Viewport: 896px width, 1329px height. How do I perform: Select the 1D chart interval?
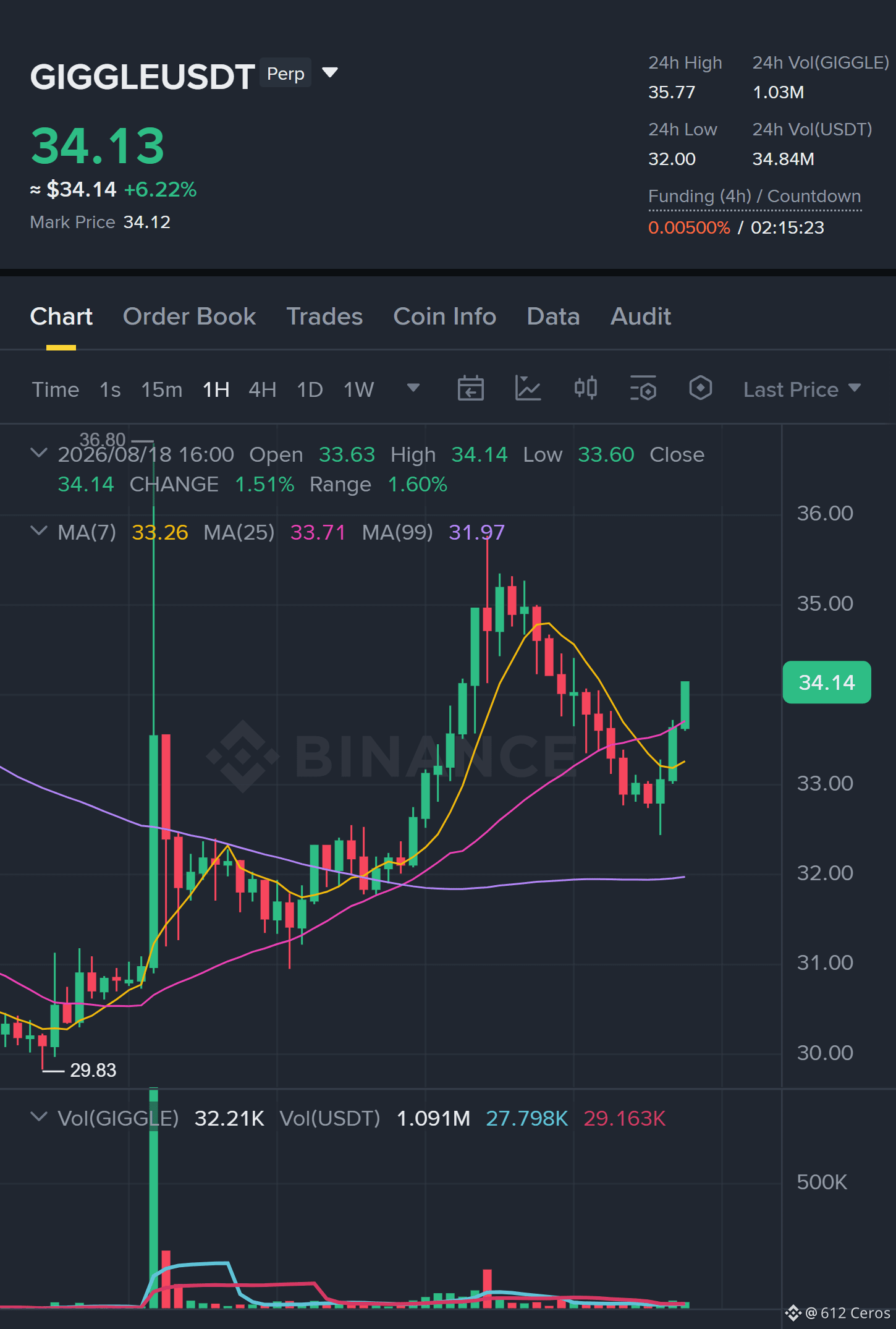point(310,389)
